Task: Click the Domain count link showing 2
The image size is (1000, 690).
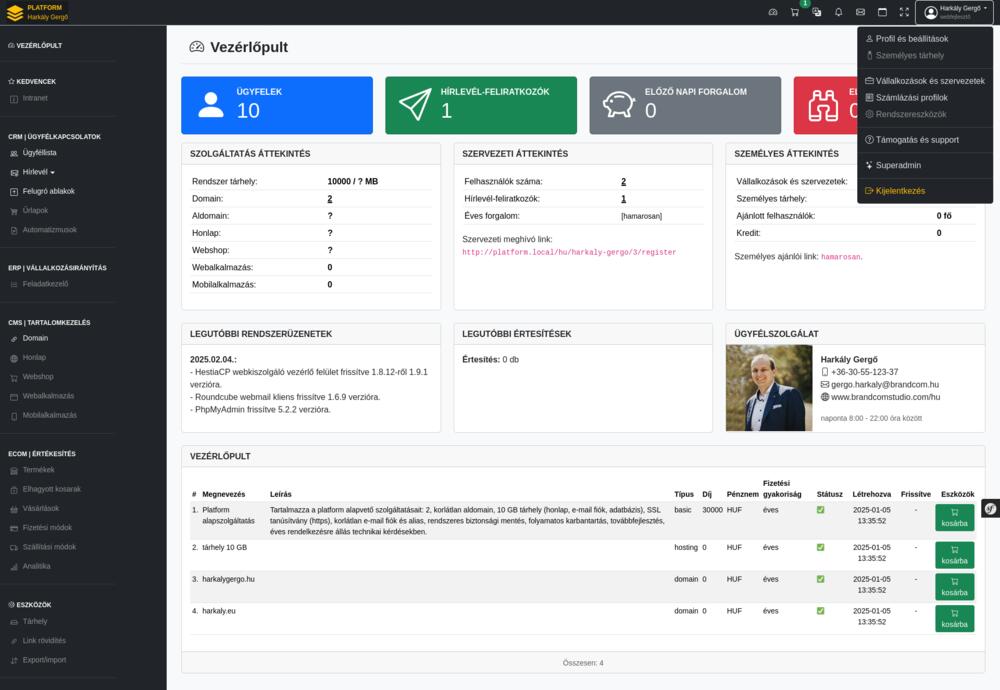Action: click(329, 199)
